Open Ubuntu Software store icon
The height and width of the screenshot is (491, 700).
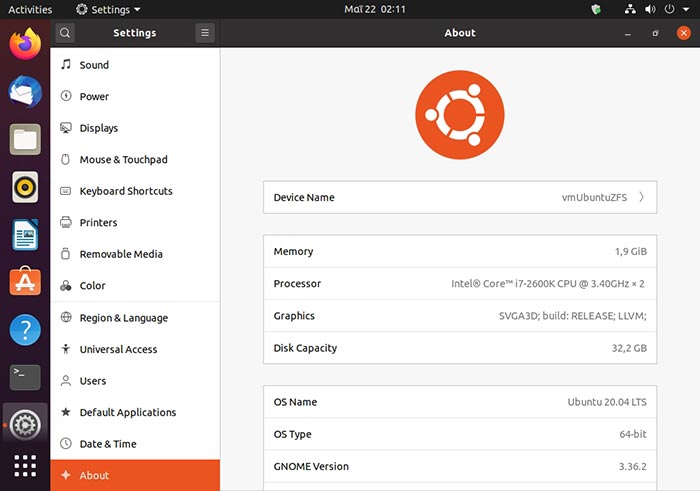click(x=25, y=281)
